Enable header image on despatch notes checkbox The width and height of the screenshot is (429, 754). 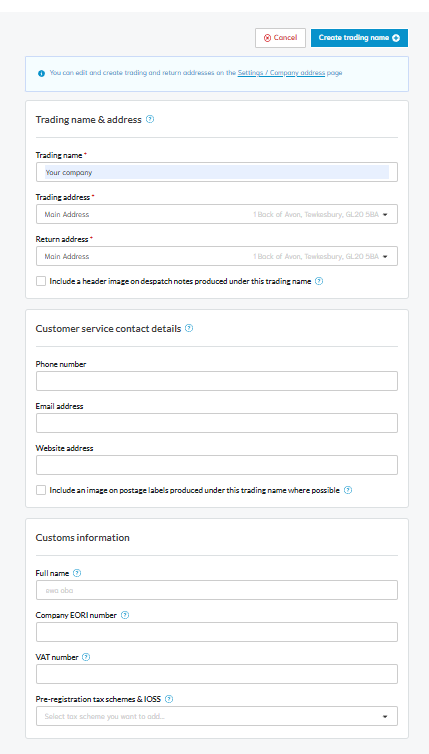point(41,281)
